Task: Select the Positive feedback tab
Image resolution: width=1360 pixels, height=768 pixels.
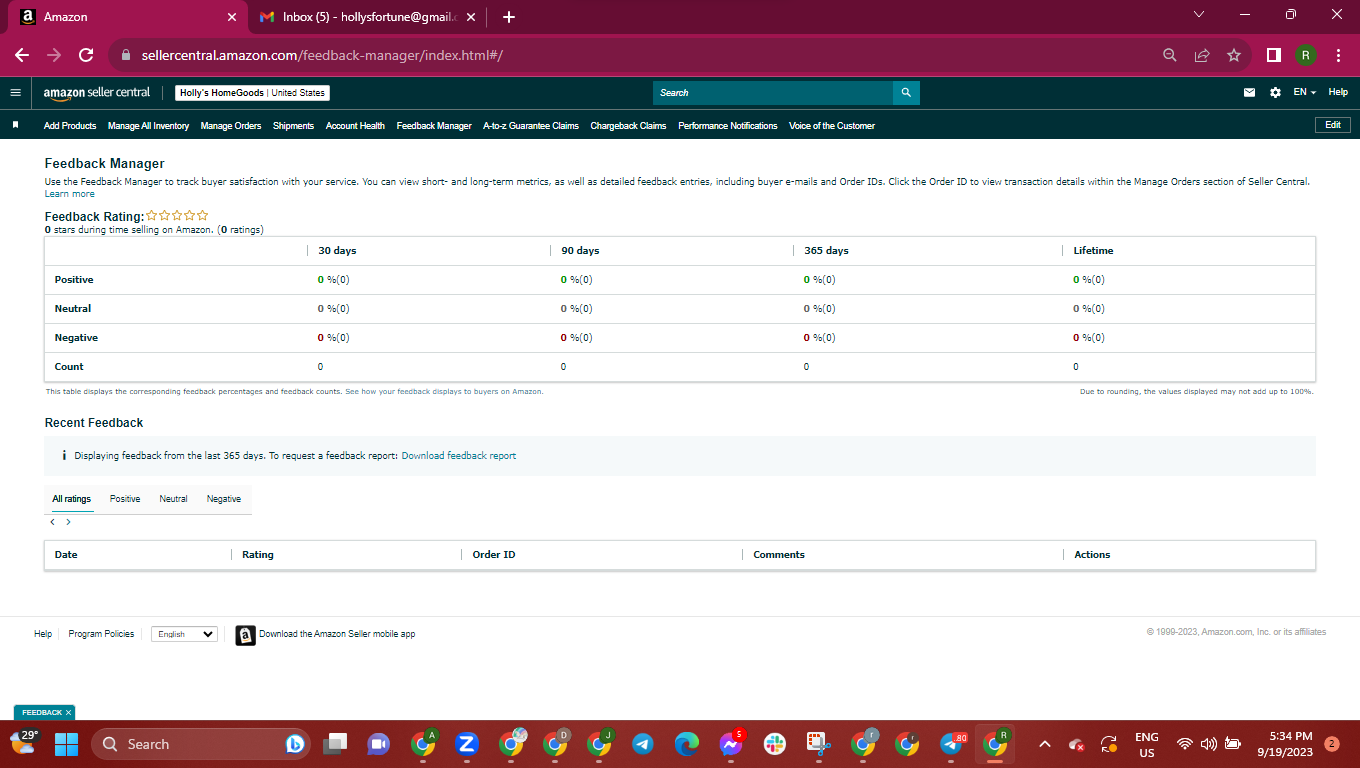Action: click(125, 499)
